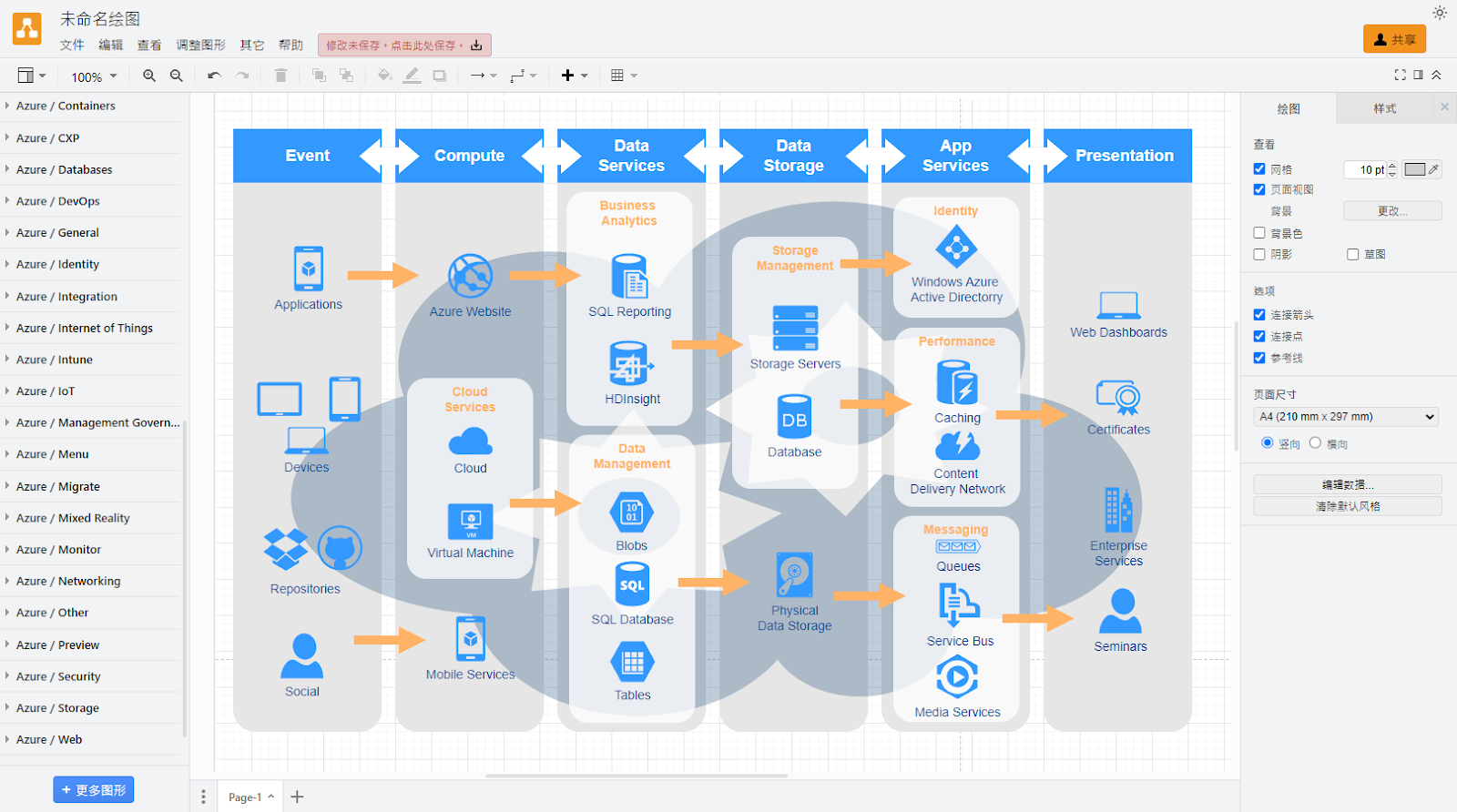Select the Storage Servers icon
The width and height of the screenshot is (1457, 812).
coord(795,329)
